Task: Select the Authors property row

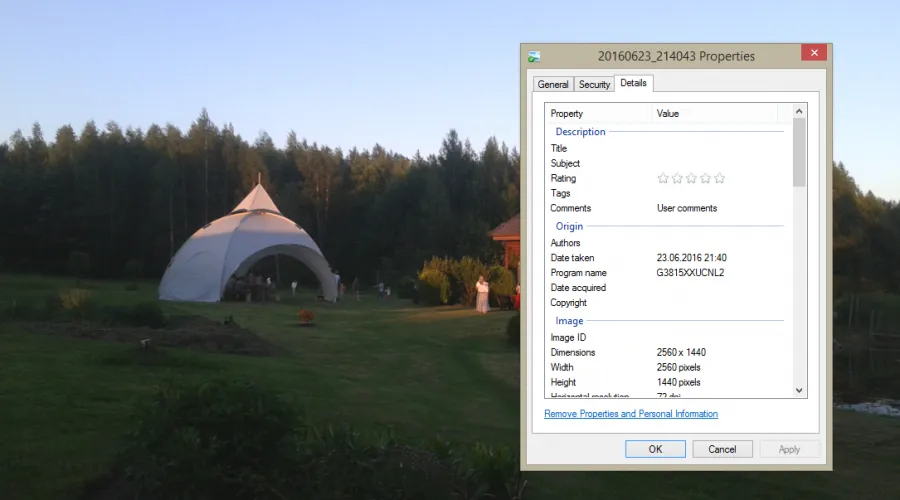Action: tap(669, 243)
